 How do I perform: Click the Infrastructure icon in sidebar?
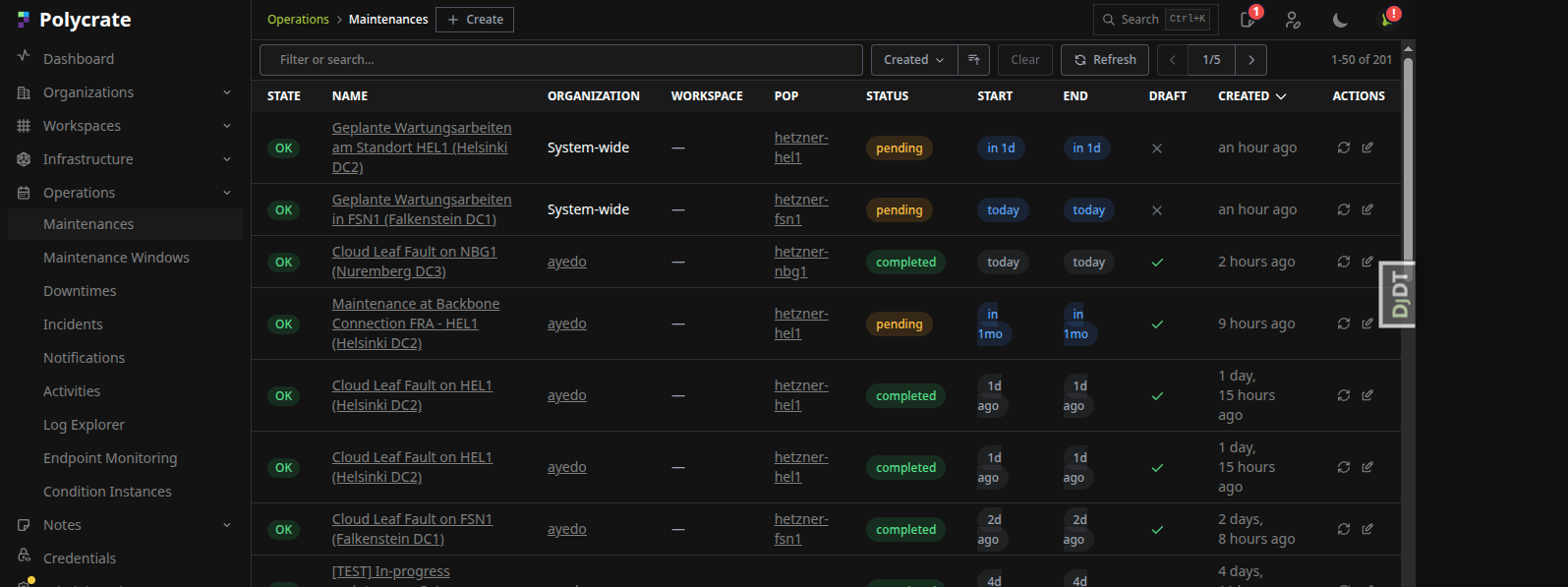[24, 159]
